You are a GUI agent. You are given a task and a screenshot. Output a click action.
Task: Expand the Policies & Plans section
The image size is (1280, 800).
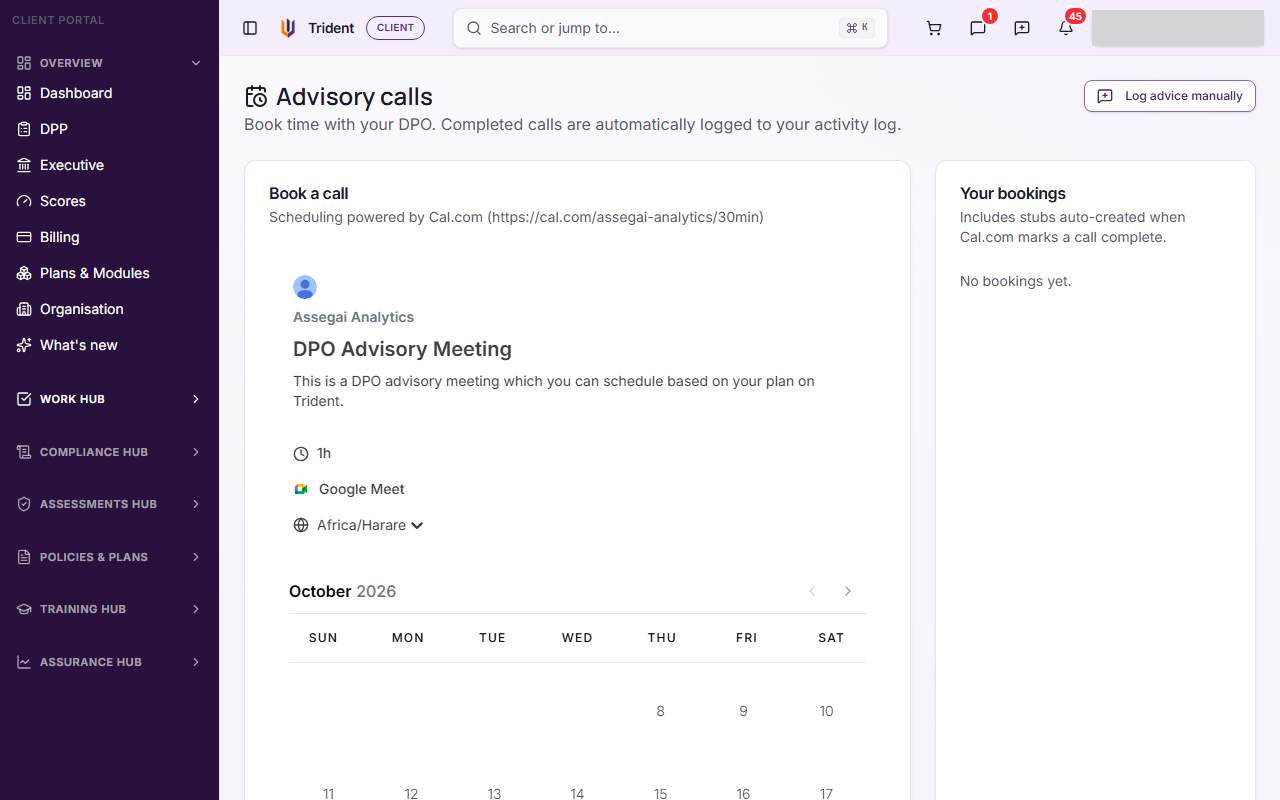(109, 557)
